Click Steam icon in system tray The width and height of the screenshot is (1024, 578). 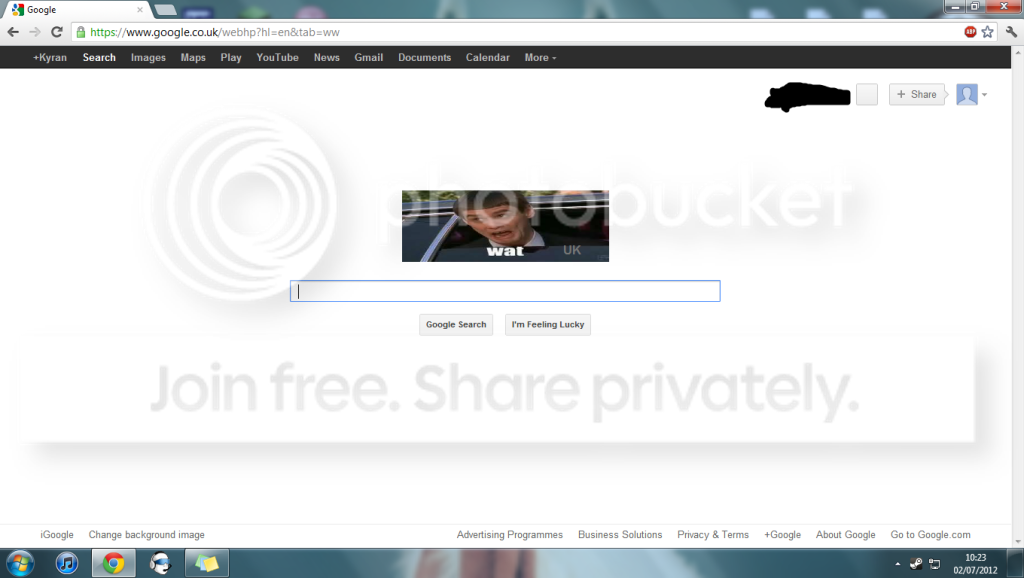[916, 564]
